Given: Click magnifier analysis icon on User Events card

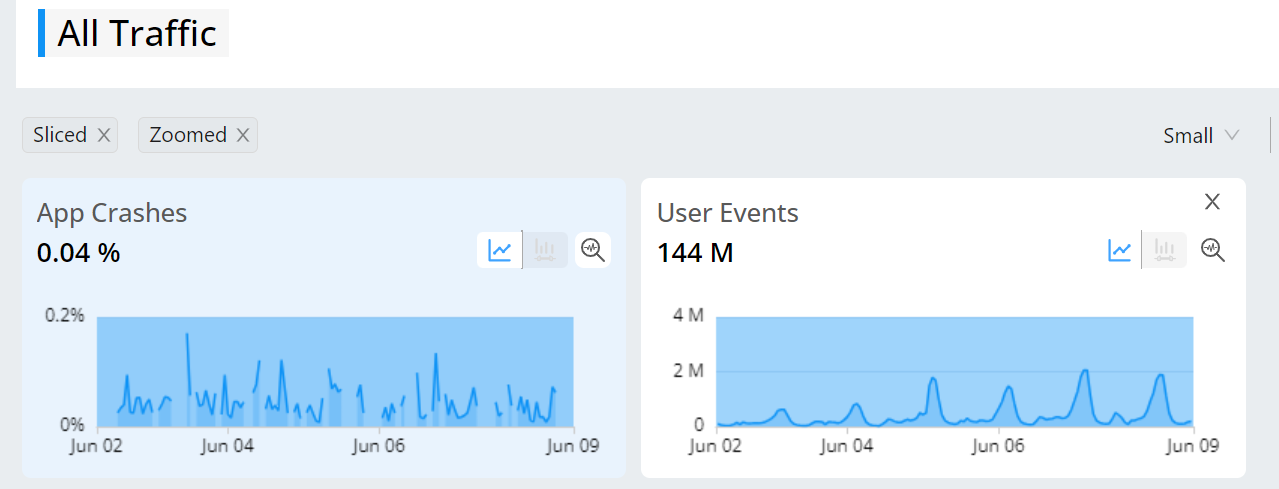Looking at the screenshot, I should point(1213,250).
